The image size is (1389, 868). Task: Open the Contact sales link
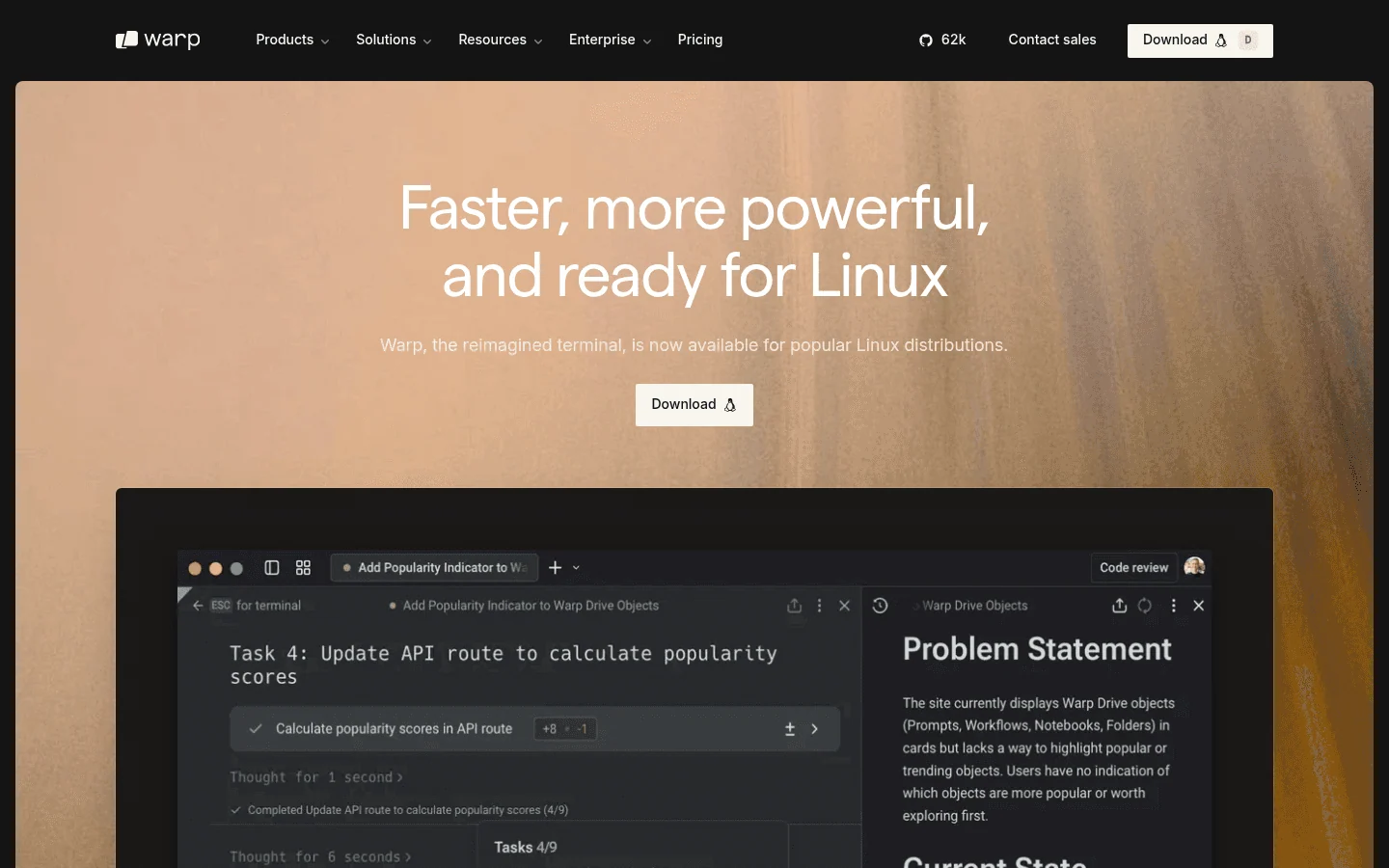point(1052,40)
